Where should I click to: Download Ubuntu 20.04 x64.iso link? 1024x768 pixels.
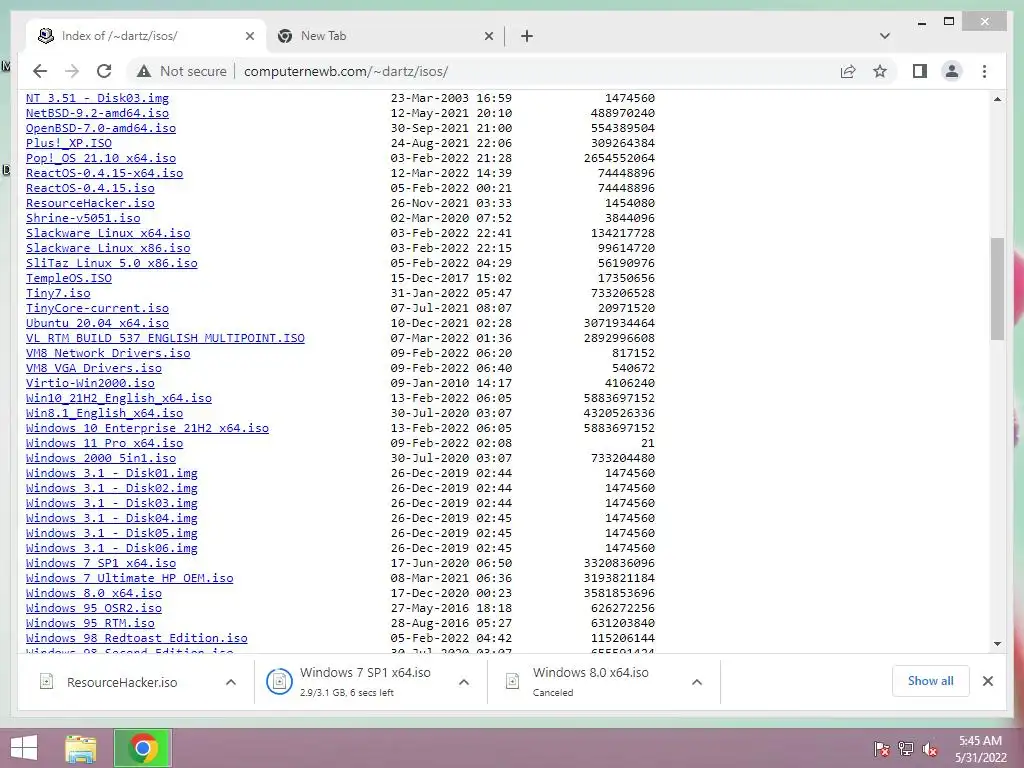[x=97, y=323]
